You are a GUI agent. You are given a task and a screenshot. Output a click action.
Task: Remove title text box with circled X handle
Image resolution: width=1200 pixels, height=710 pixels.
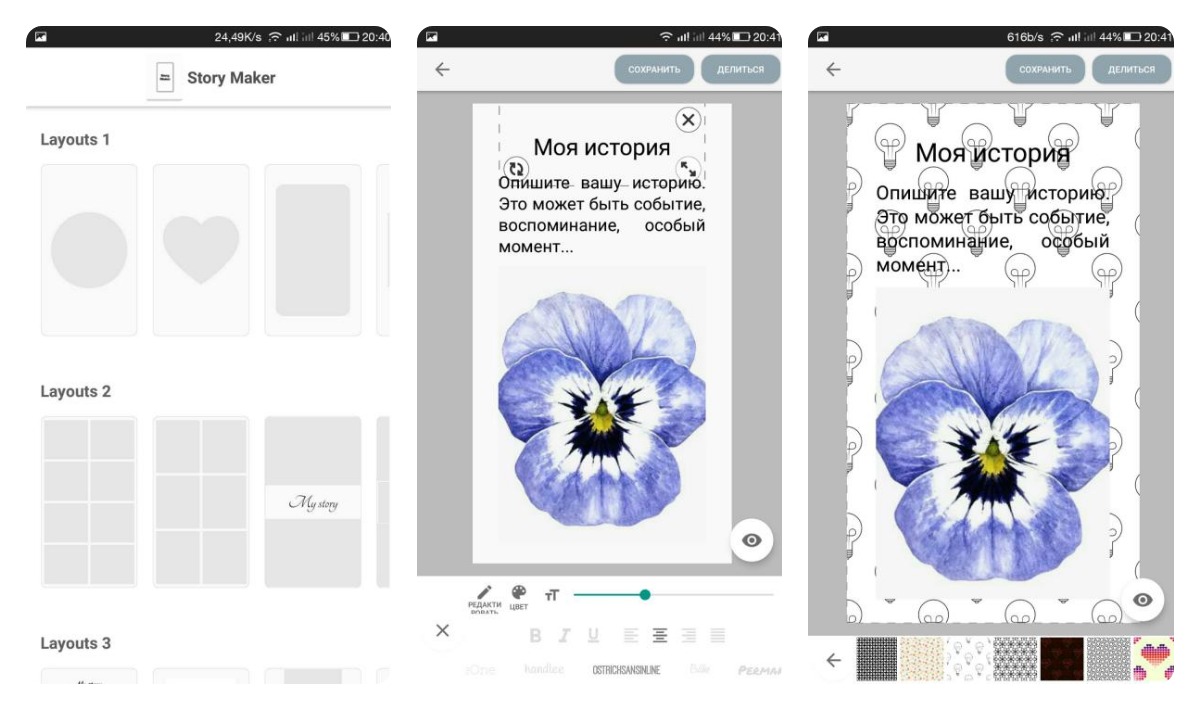688,120
